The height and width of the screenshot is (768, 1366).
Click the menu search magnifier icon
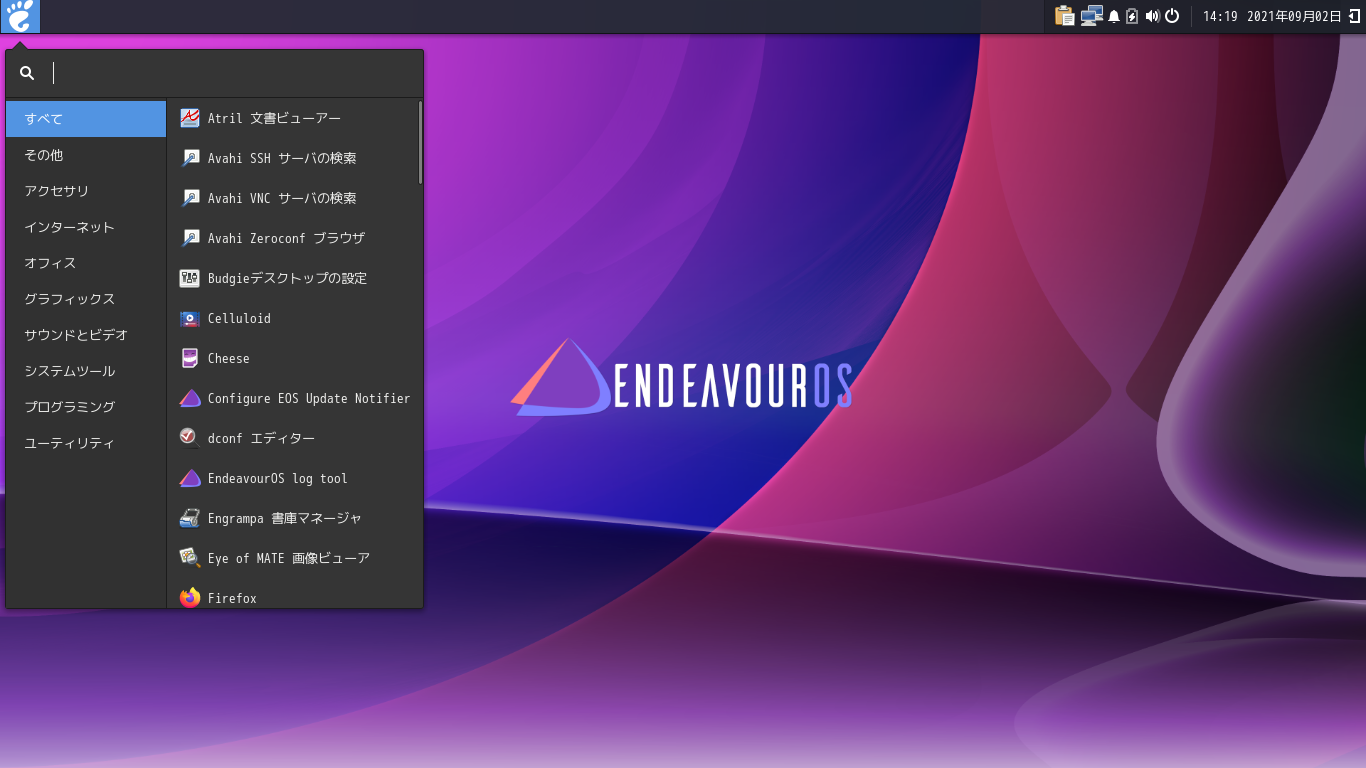(x=27, y=73)
